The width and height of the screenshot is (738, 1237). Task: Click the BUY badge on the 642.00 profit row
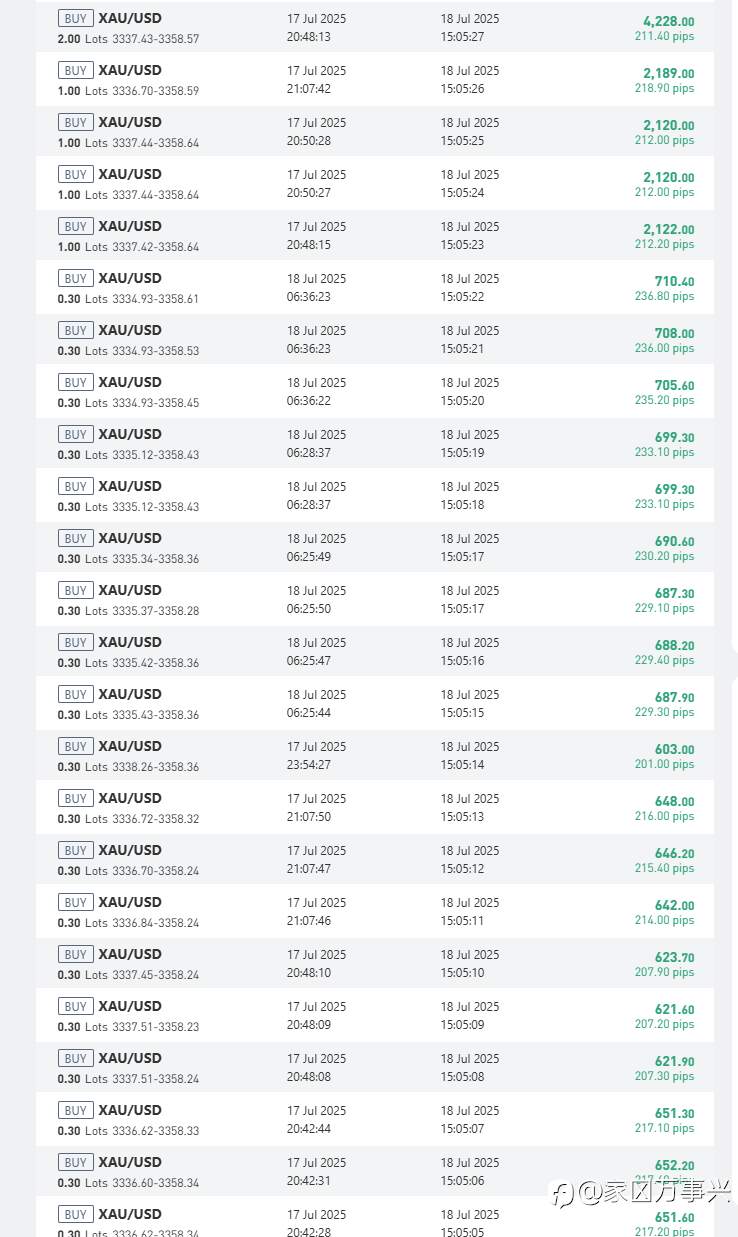[x=76, y=902]
